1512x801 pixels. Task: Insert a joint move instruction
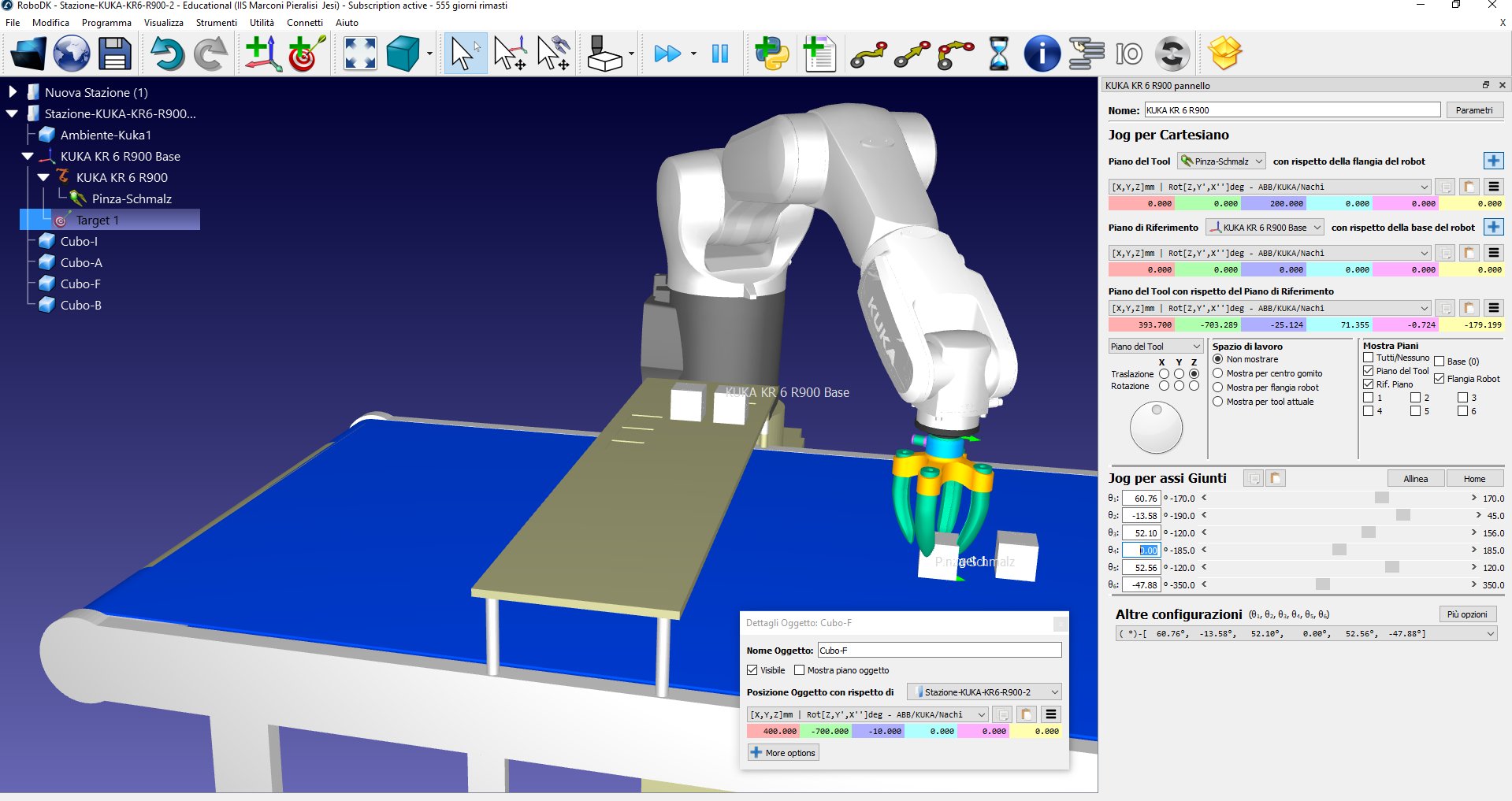pos(868,54)
